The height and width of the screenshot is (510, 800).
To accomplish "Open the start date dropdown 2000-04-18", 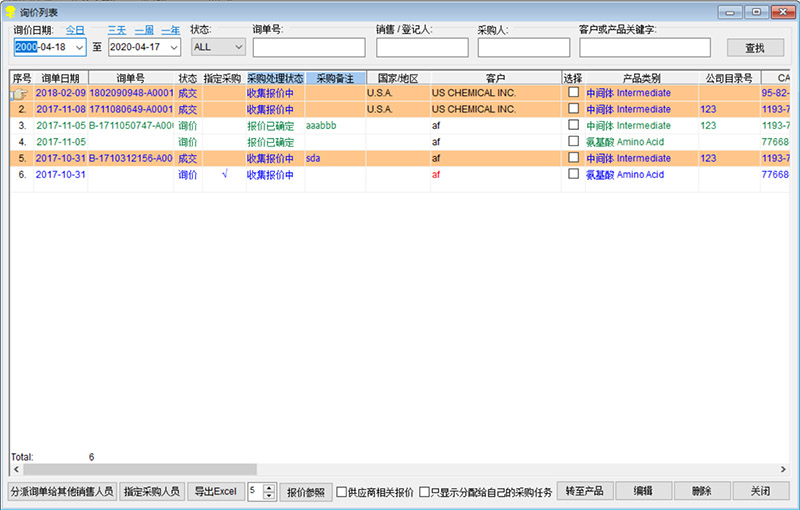I will [x=79, y=47].
